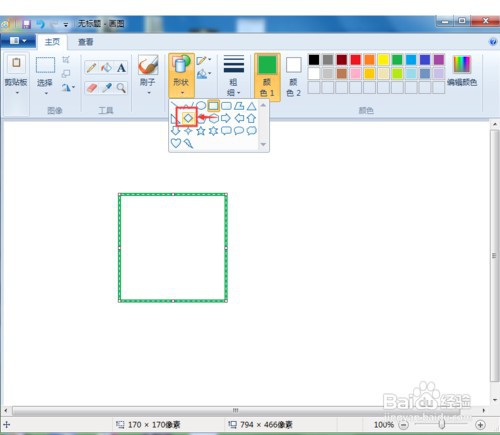The height and width of the screenshot is (435, 500).
Task: Toggle Color 2 selection
Action: point(293,77)
